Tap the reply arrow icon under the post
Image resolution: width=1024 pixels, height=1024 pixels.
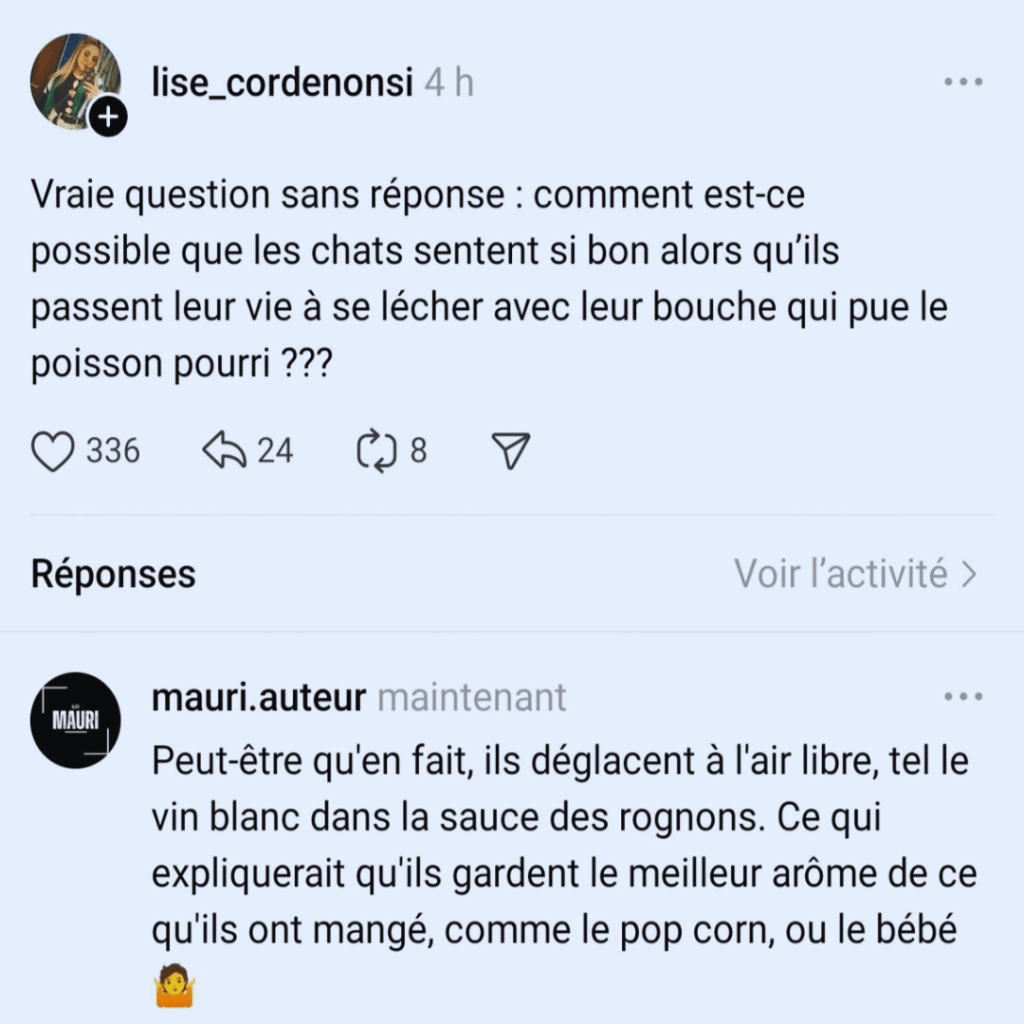(223, 452)
